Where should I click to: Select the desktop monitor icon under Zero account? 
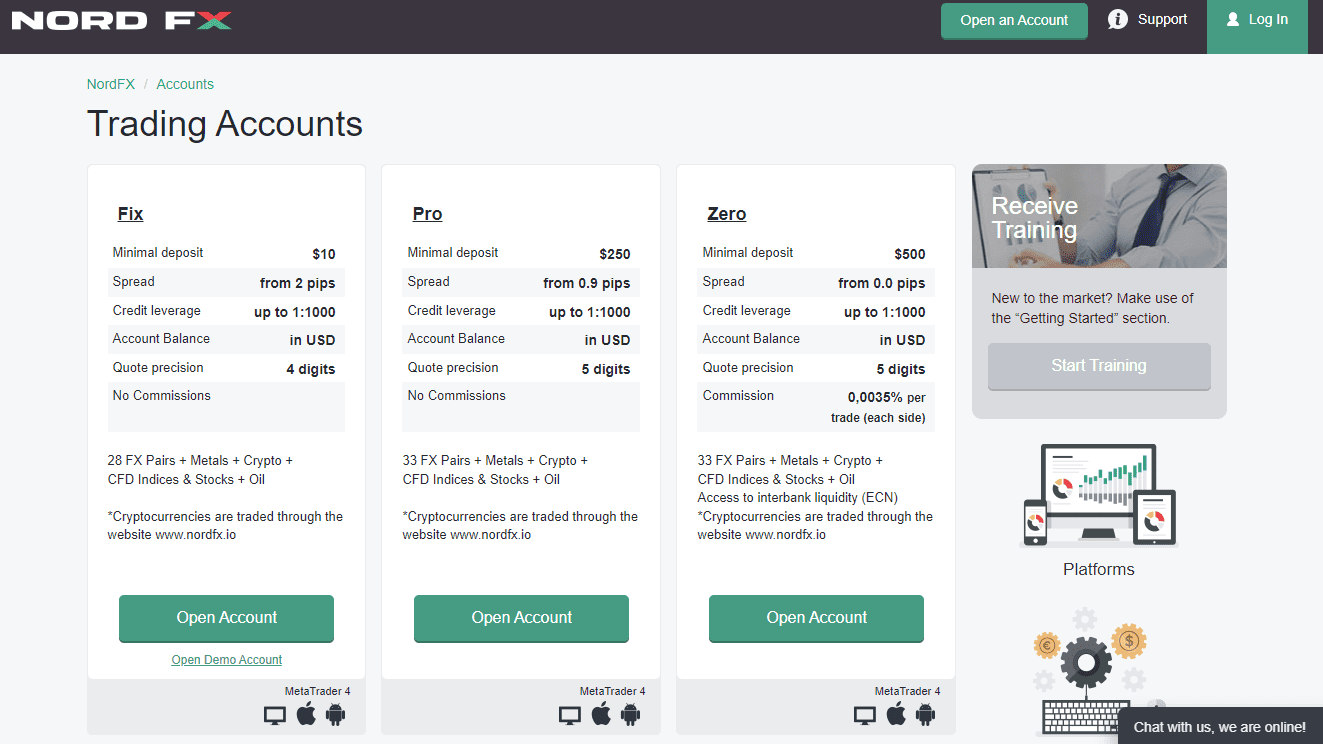pyautogui.click(x=864, y=714)
